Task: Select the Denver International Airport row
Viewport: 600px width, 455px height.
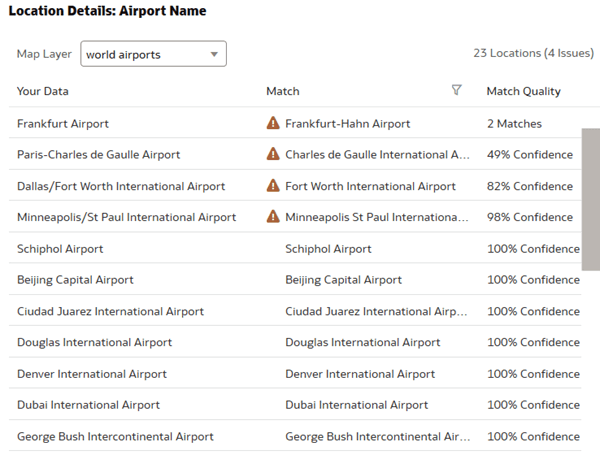Action: tap(92, 374)
